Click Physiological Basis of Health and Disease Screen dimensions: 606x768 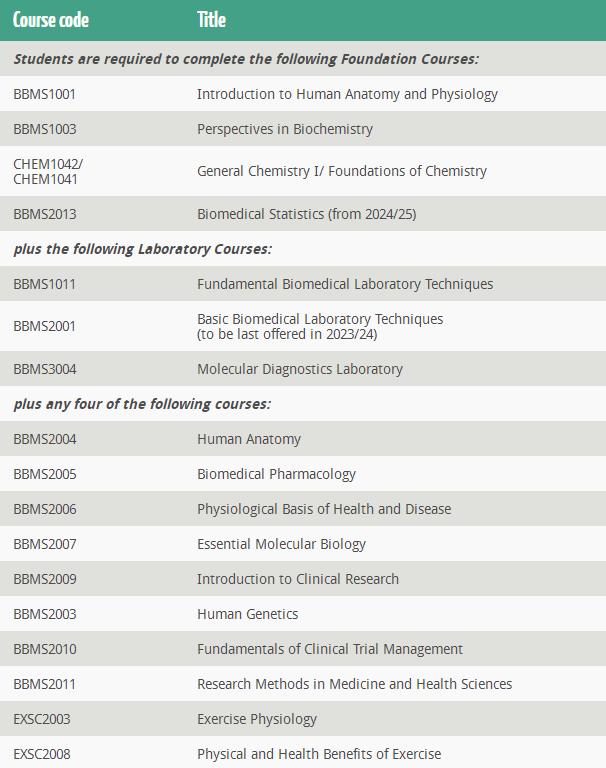[x=324, y=509]
